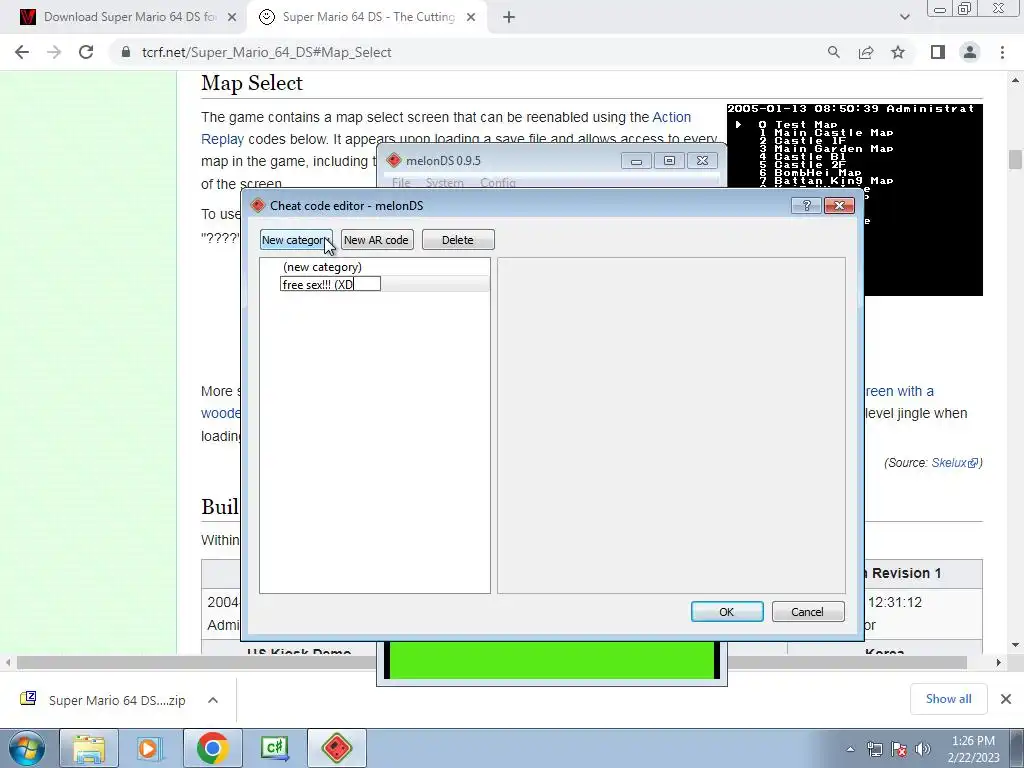Open Windows Explorer from the taskbar
Screen dimensions: 1024x768
coord(89,748)
